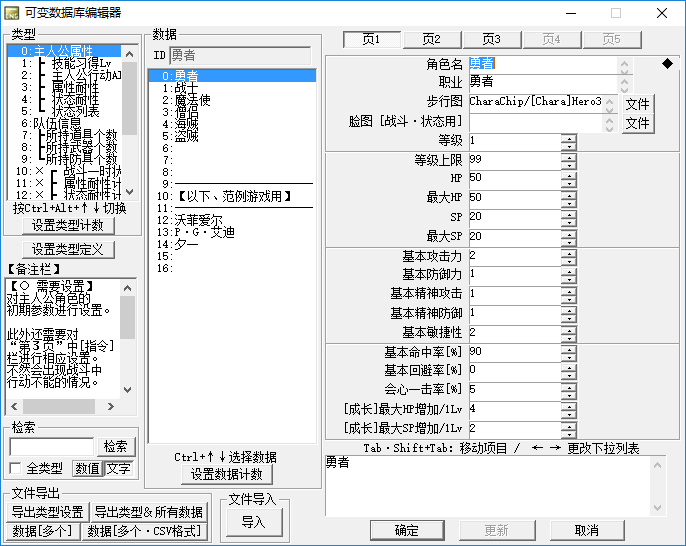This screenshot has width=686, height=546.
Task: Cancel with the 取消 button
Action: (x=587, y=530)
